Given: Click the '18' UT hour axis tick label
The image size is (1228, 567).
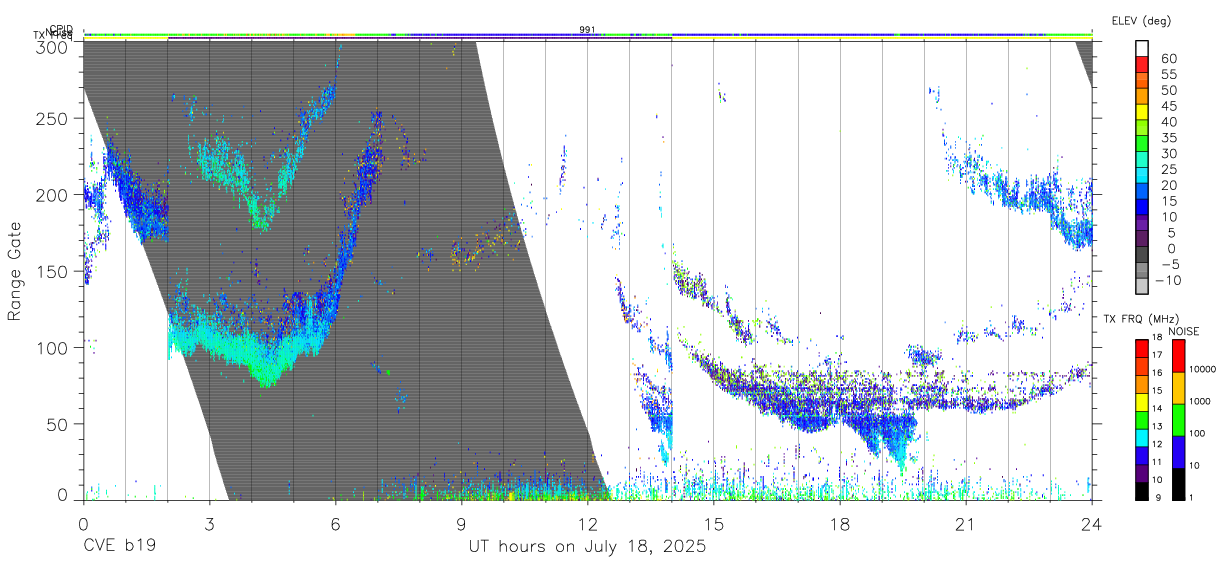Looking at the screenshot, I should 840,524.
